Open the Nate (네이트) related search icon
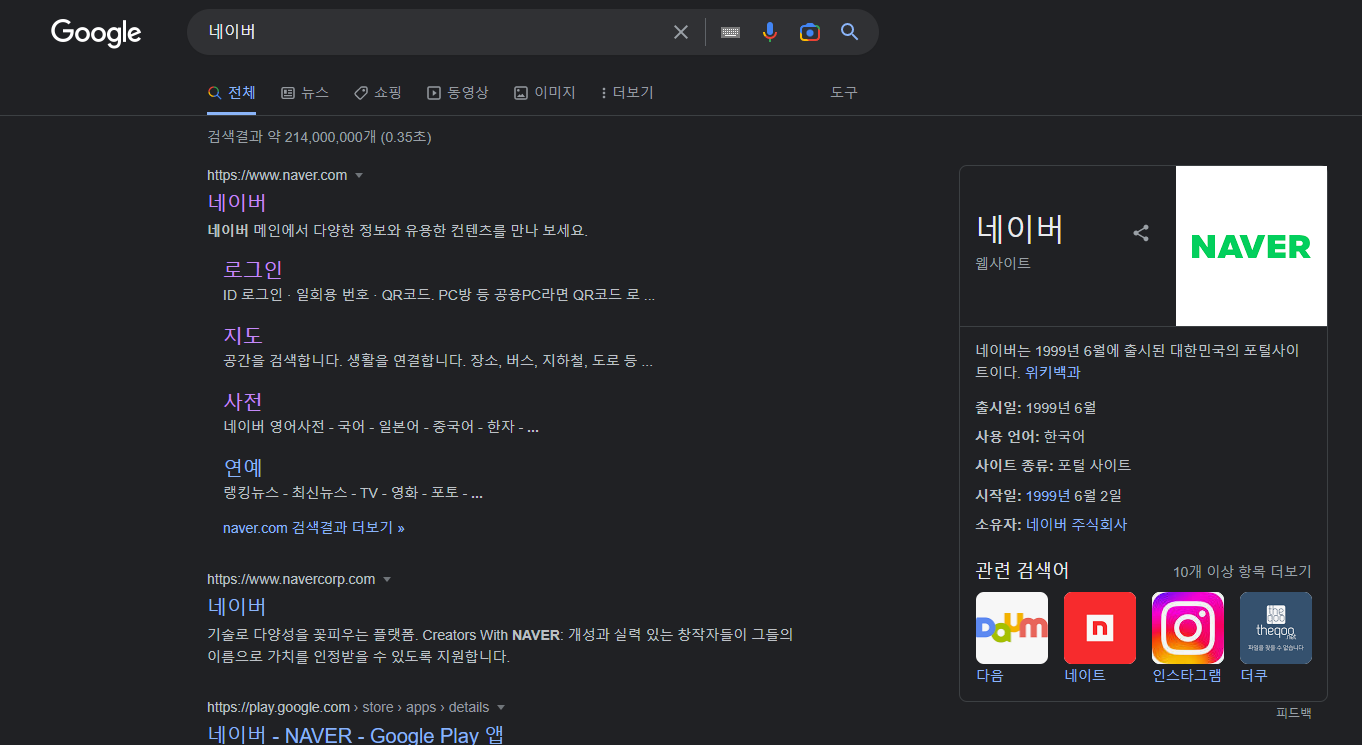This screenshot has width=1362, height=745. click(1100, 628)
